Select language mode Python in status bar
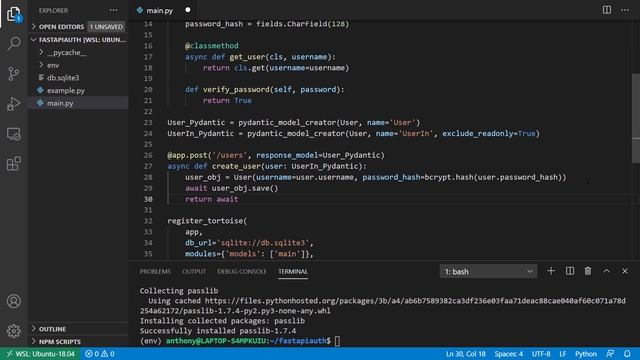 (x=585, y=354)
